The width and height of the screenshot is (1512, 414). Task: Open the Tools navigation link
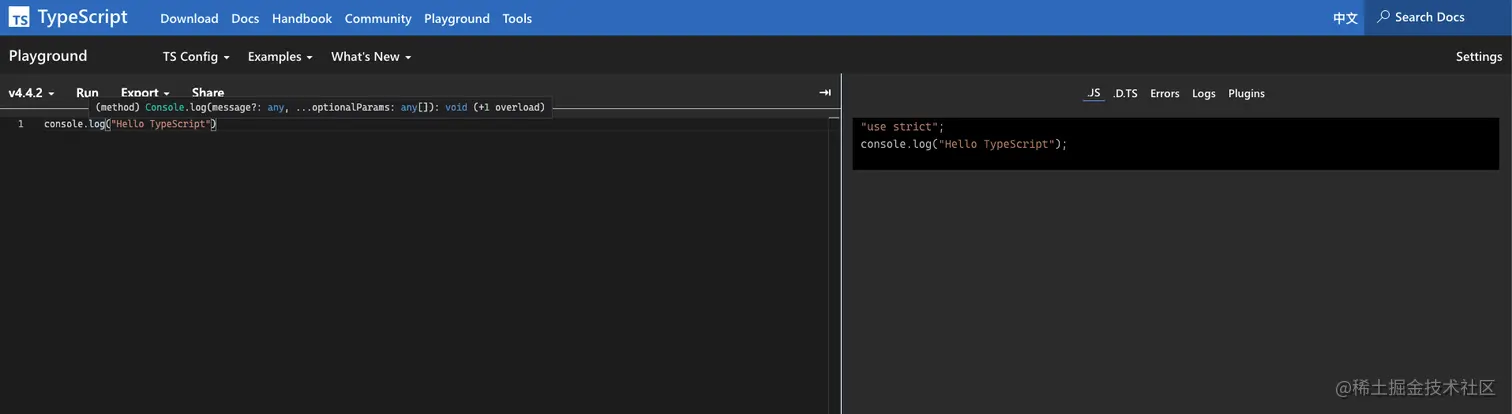coord(517,18)
